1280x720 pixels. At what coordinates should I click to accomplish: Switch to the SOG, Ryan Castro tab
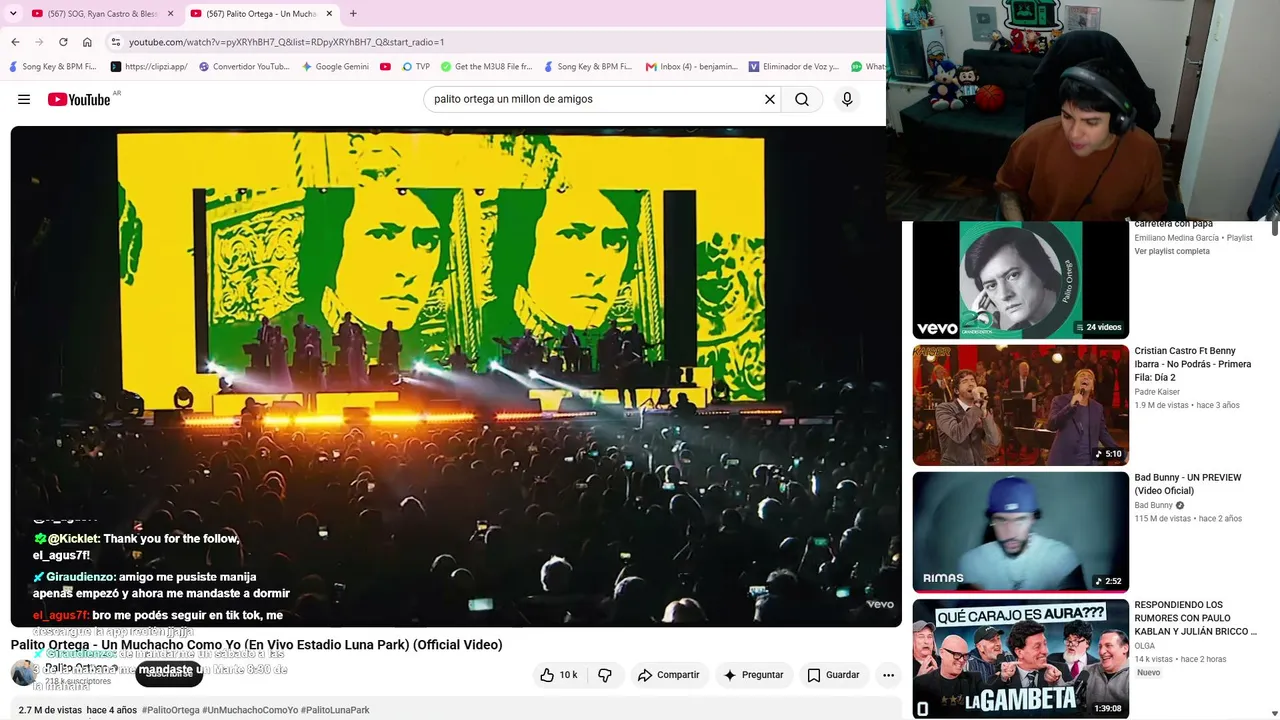click(x=100, y=14)
